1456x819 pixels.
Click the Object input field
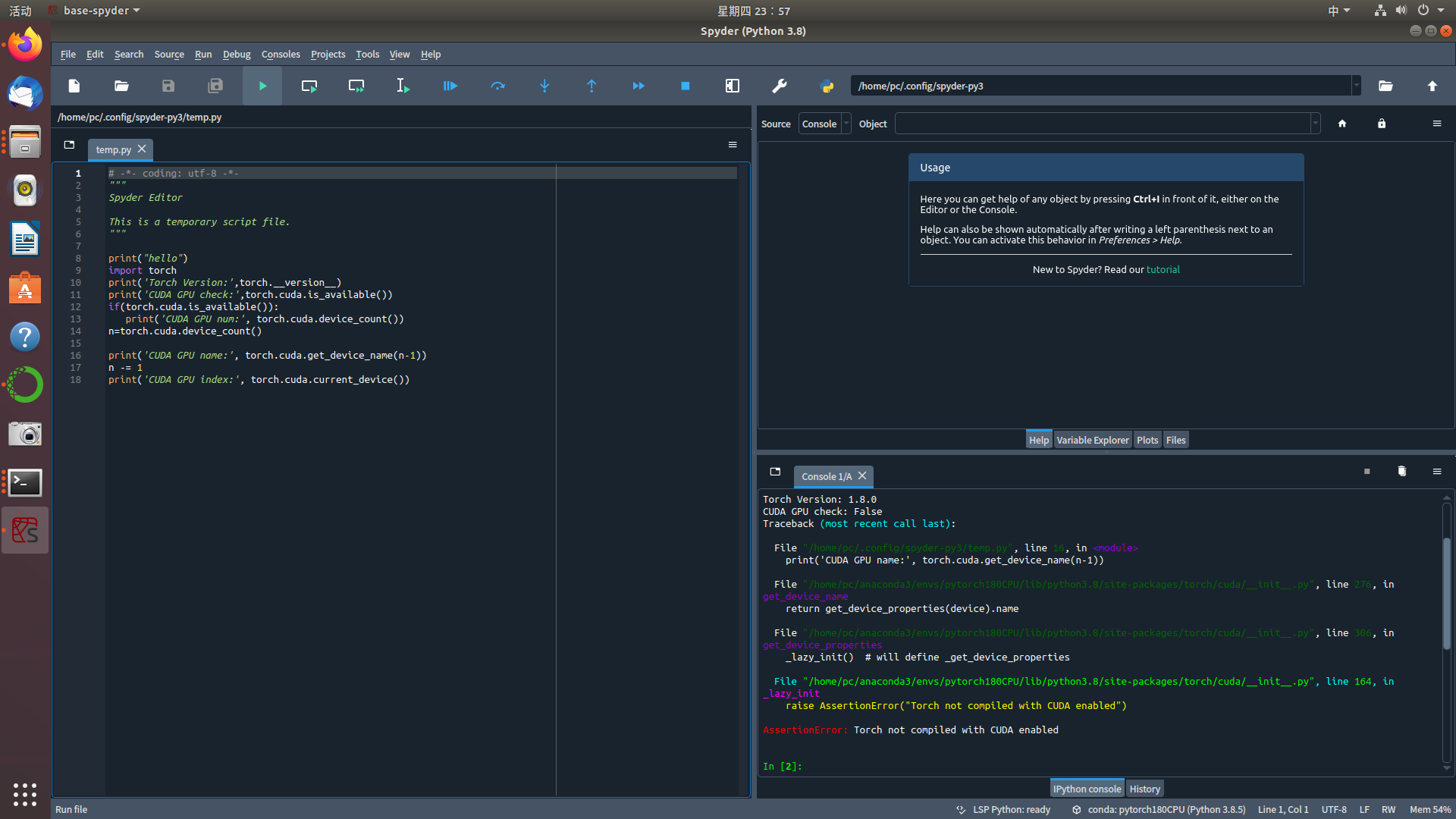click(x=1103, y=124)
